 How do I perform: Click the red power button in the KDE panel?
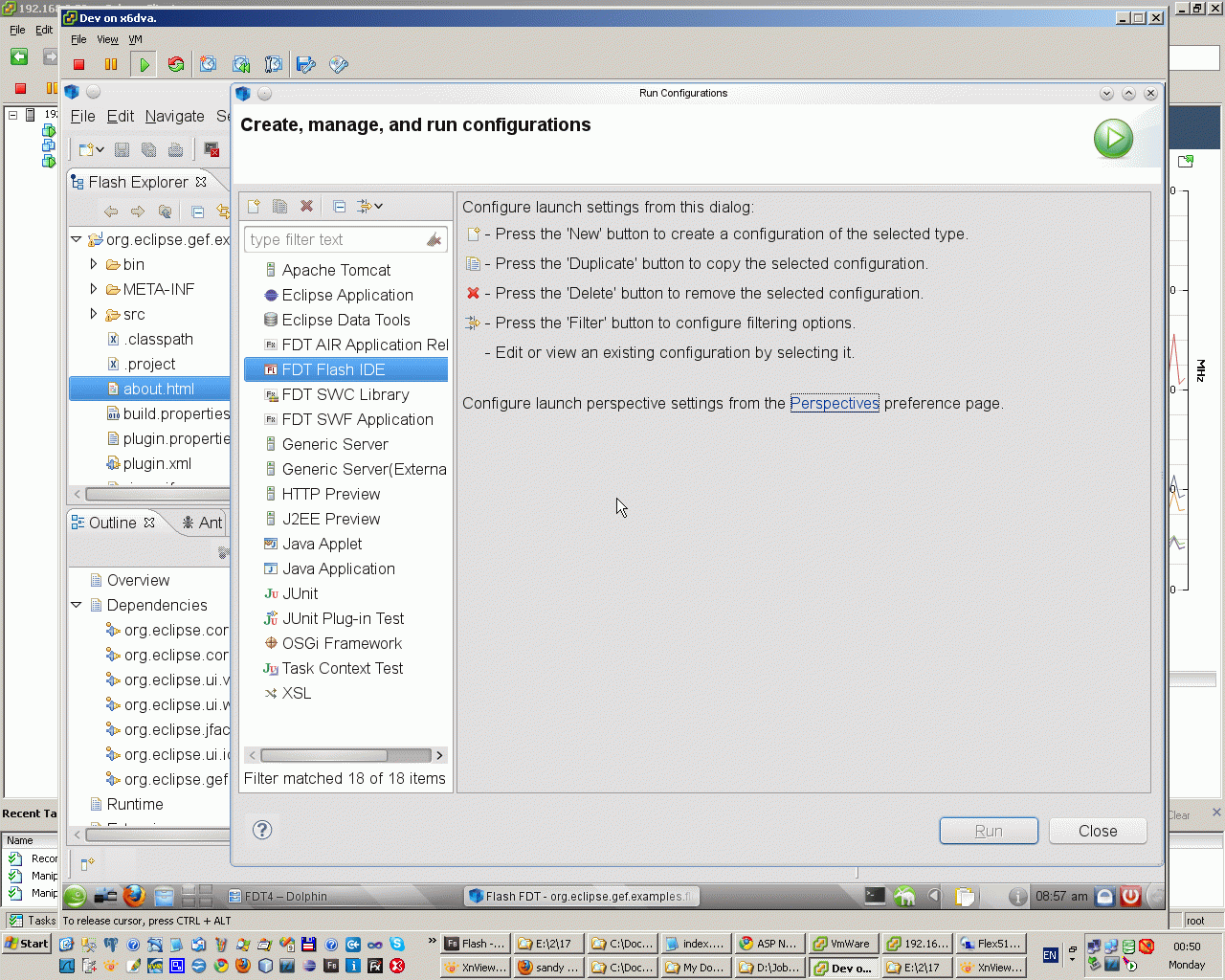click(1130, 896)
